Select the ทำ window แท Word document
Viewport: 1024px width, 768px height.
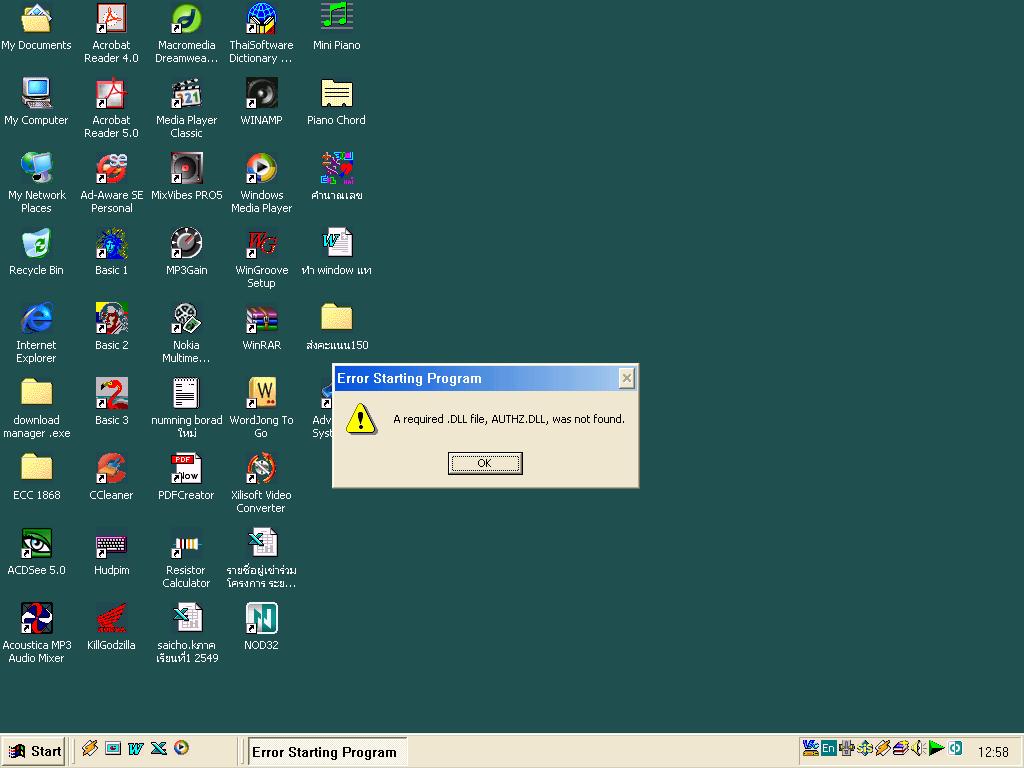click(336, 252)
